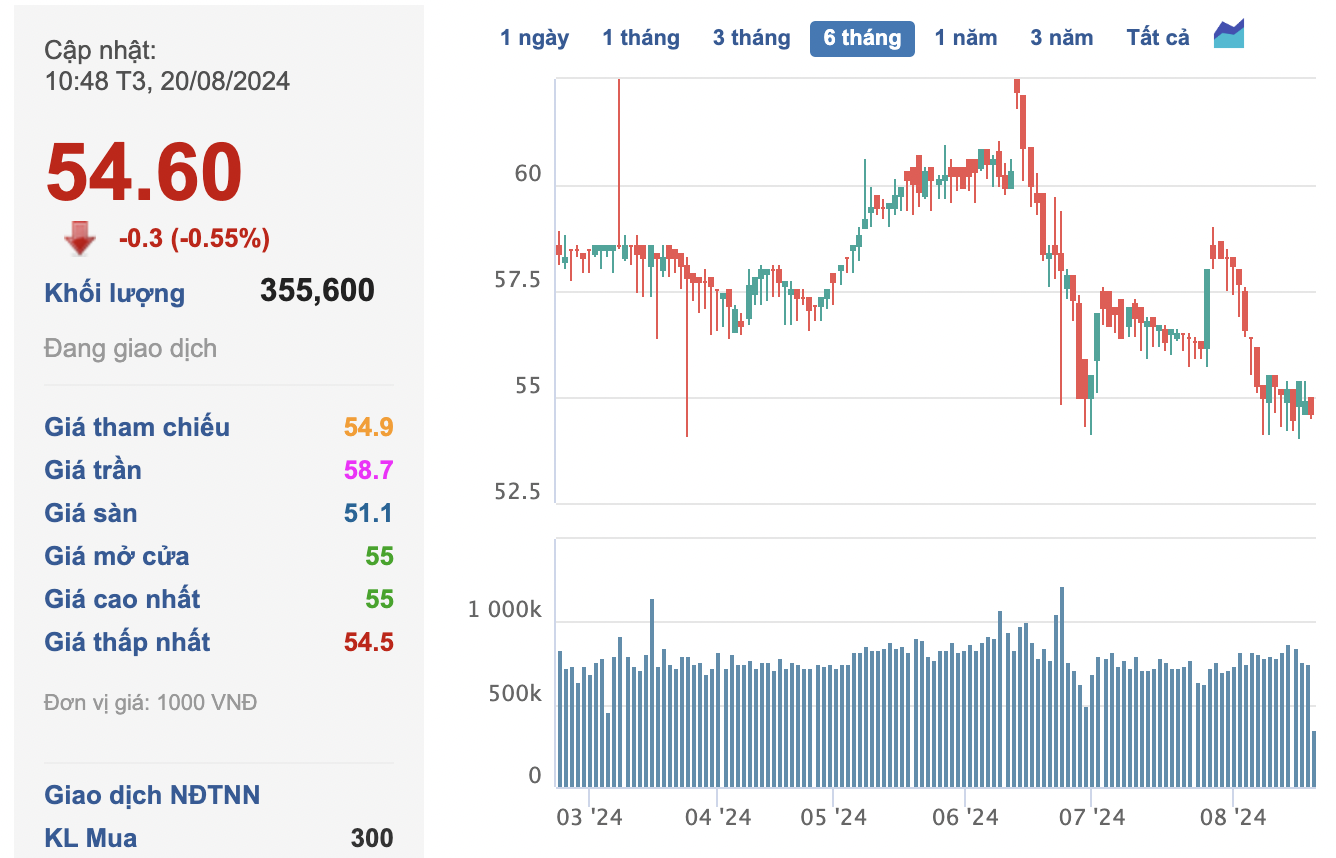Screen dimensions: 1336x858
Task: Show all data with Tất cả
Action: pos(1158,38)
